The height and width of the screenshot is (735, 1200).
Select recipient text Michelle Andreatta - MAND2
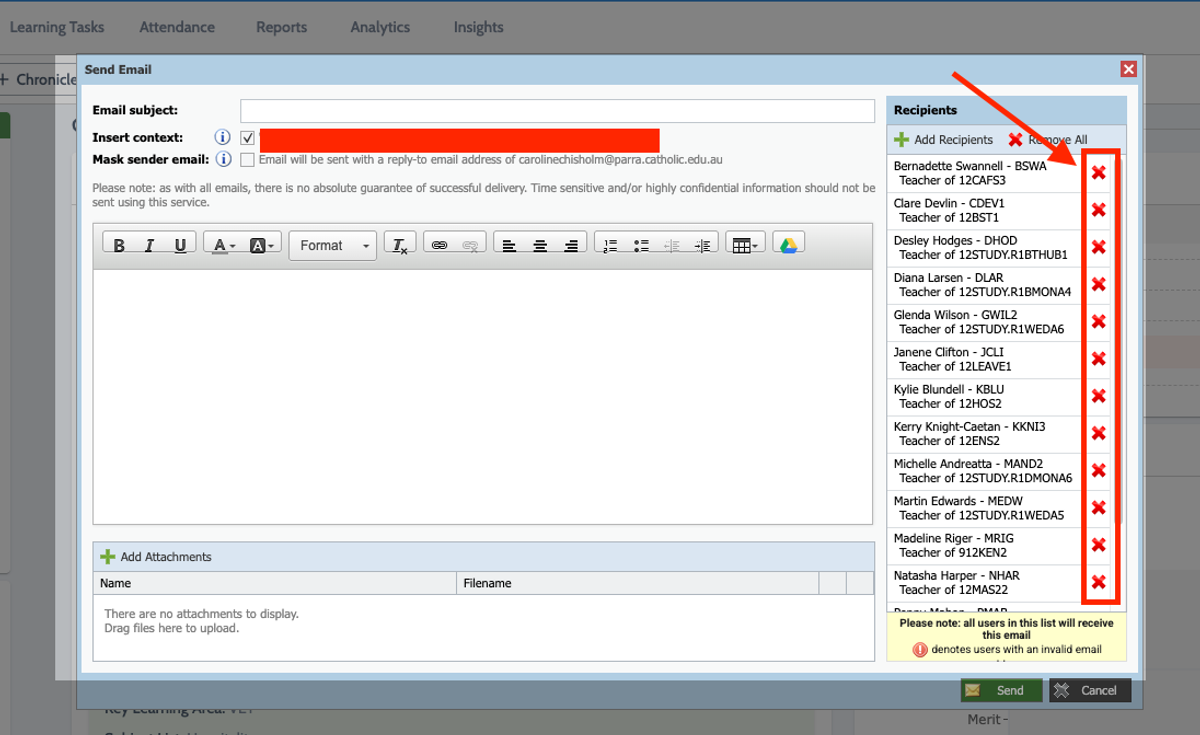[x=968, y=464]
